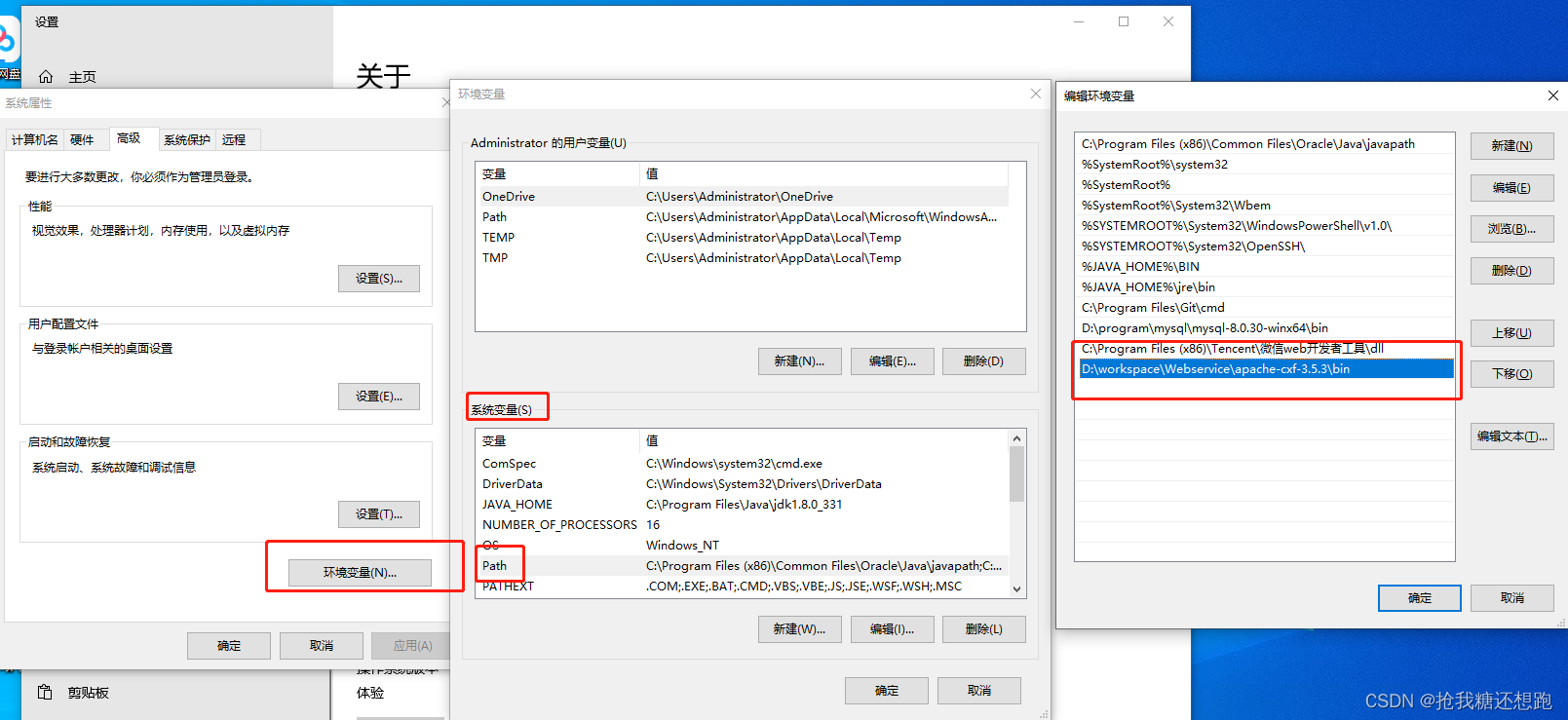Select mysql-8.0.30-winx64\bin entry

pyautogui.click(x=1265, y=328)
